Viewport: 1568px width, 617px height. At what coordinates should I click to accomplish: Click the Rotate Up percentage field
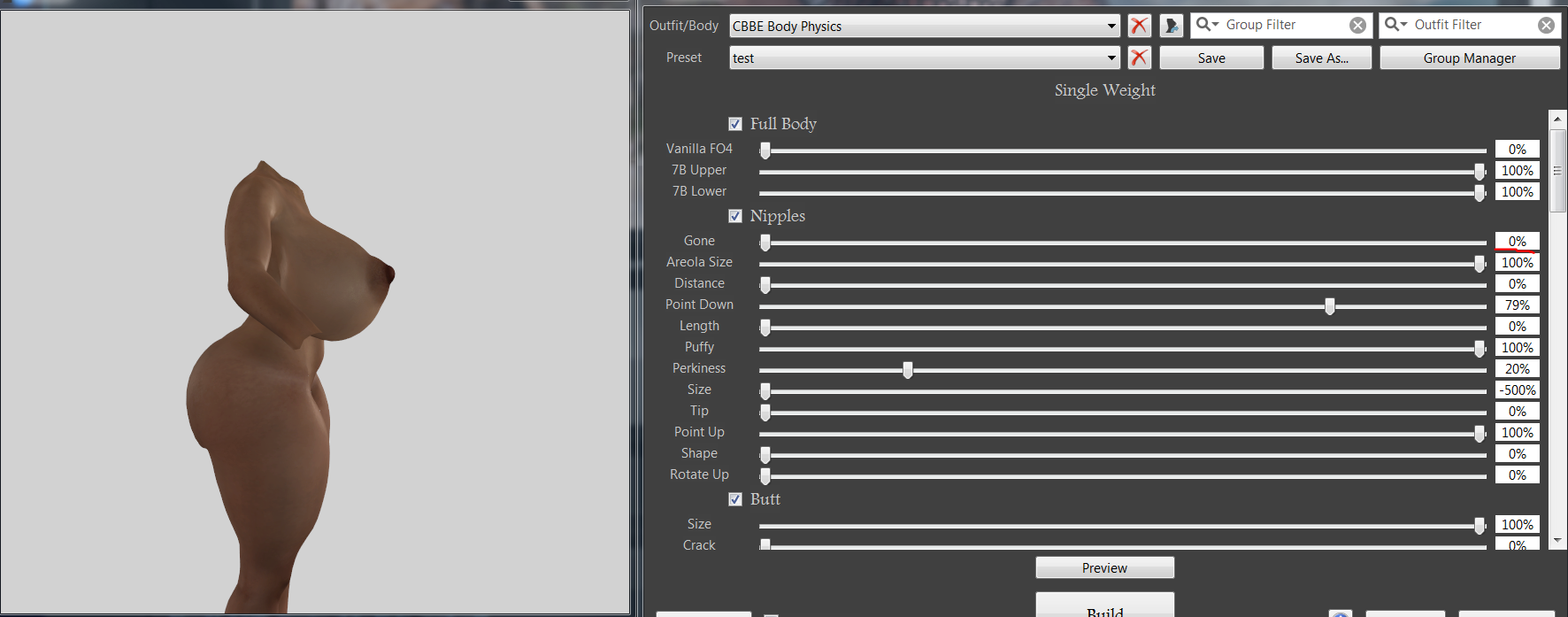click(1518, 474)
